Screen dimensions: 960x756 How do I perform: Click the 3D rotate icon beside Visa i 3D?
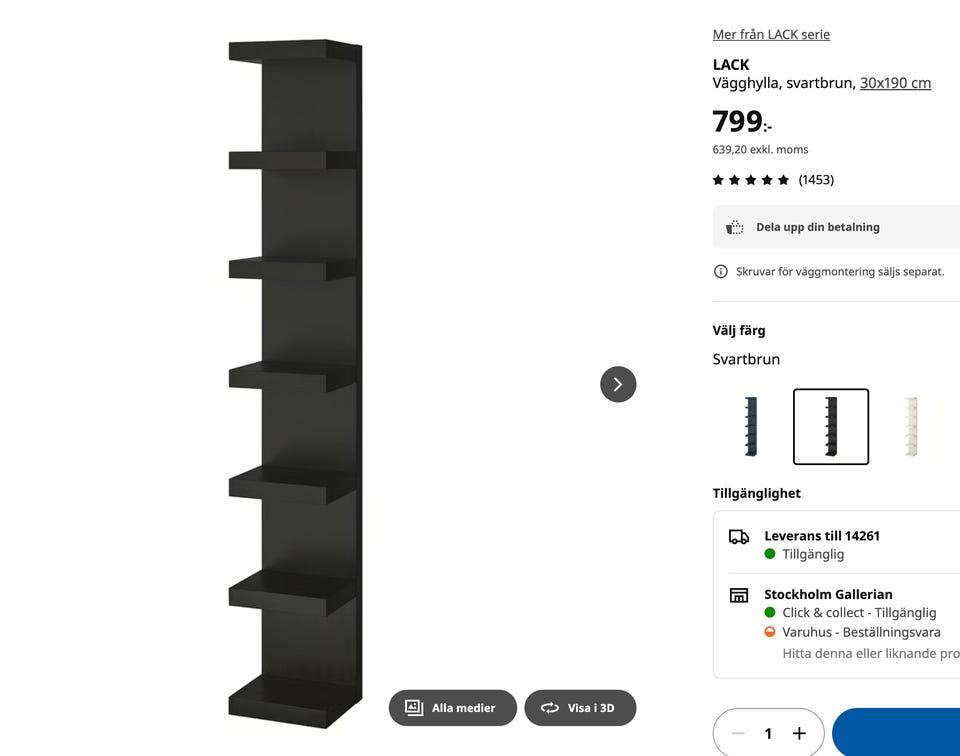[550, 708]
